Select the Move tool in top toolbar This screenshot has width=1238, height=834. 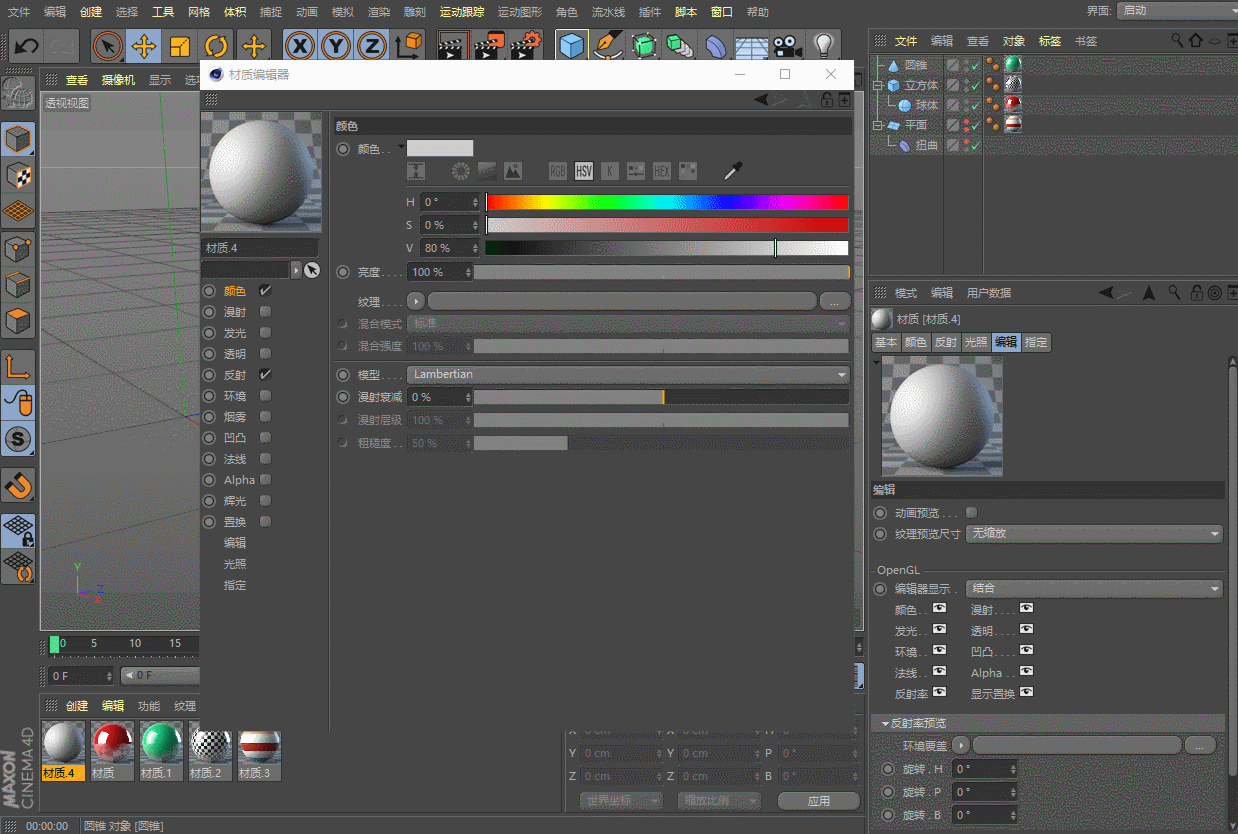(x=144, y=46)
